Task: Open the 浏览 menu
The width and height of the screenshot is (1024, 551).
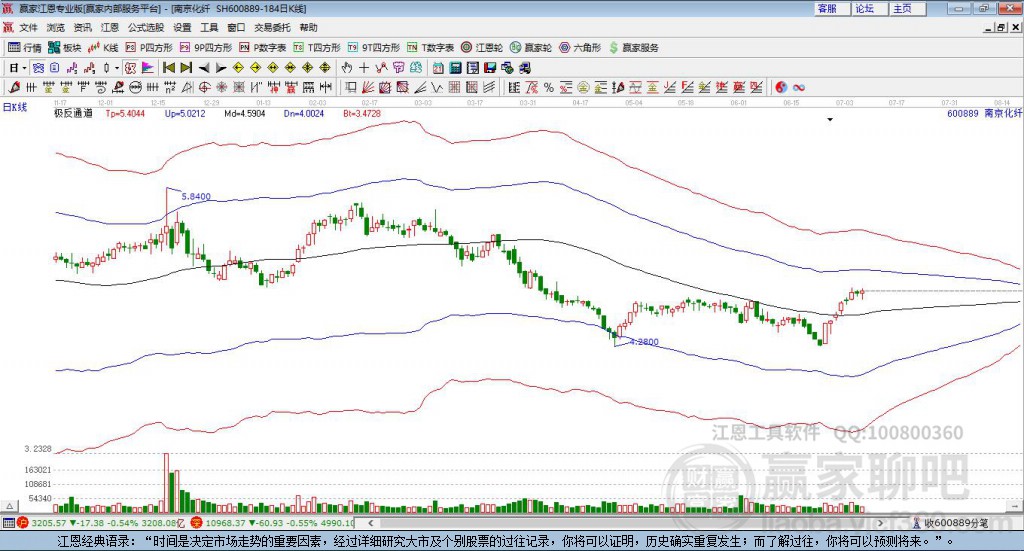Action: click(x=56, y=27)
